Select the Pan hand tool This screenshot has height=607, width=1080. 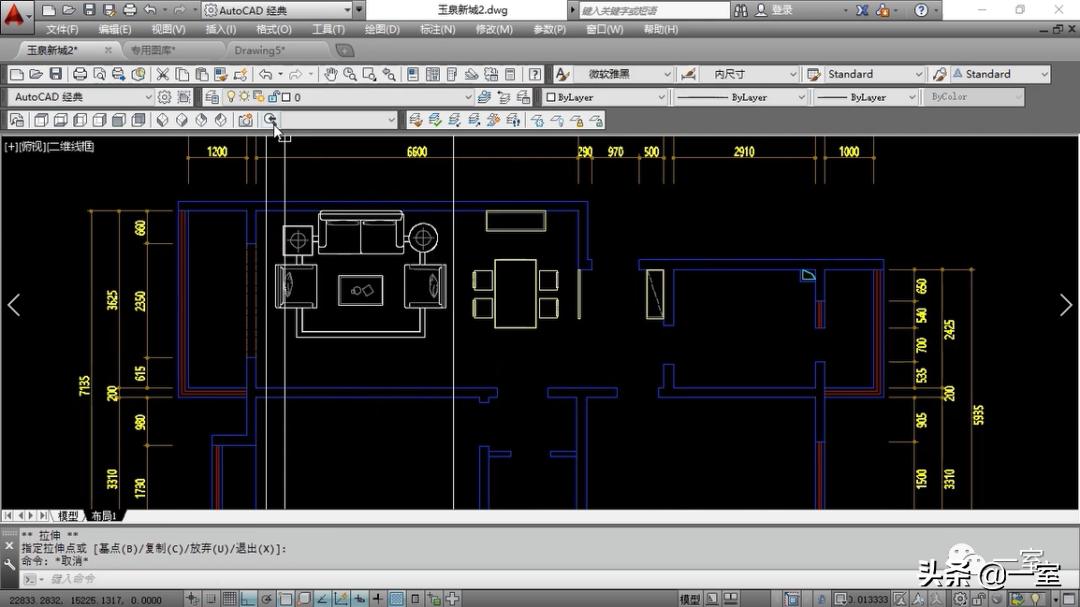(330, 74)
